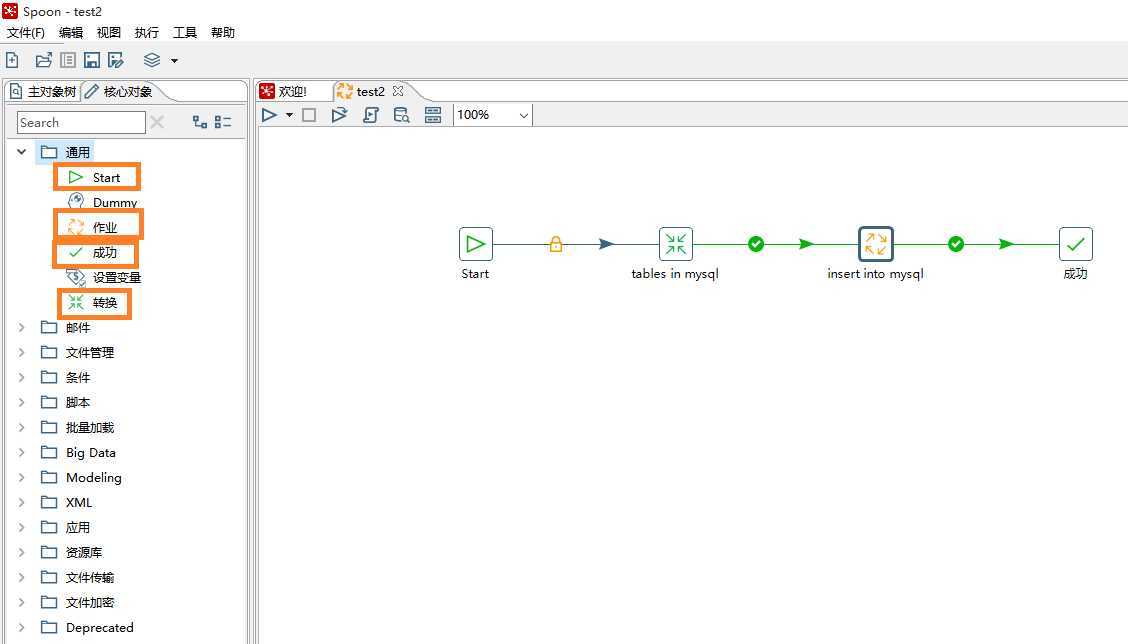
Task: Click check icon after tables in mysql
Action: click(x=755, y=244)
